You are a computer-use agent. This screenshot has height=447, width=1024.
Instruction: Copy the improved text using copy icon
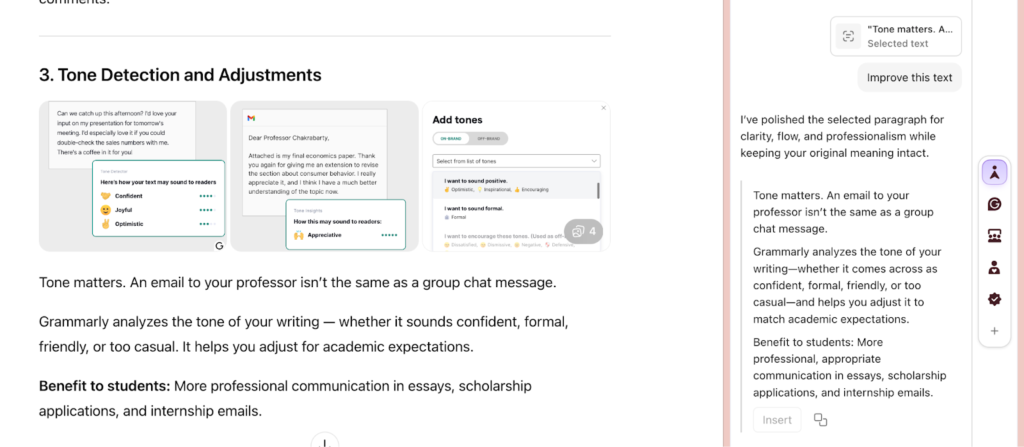click(x=820, y=420)
